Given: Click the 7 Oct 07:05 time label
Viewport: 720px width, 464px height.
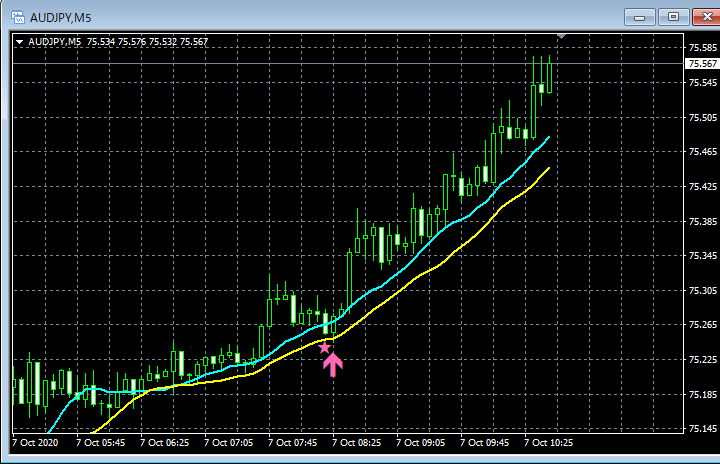Looking at the screenshot, I should [229, 443].
